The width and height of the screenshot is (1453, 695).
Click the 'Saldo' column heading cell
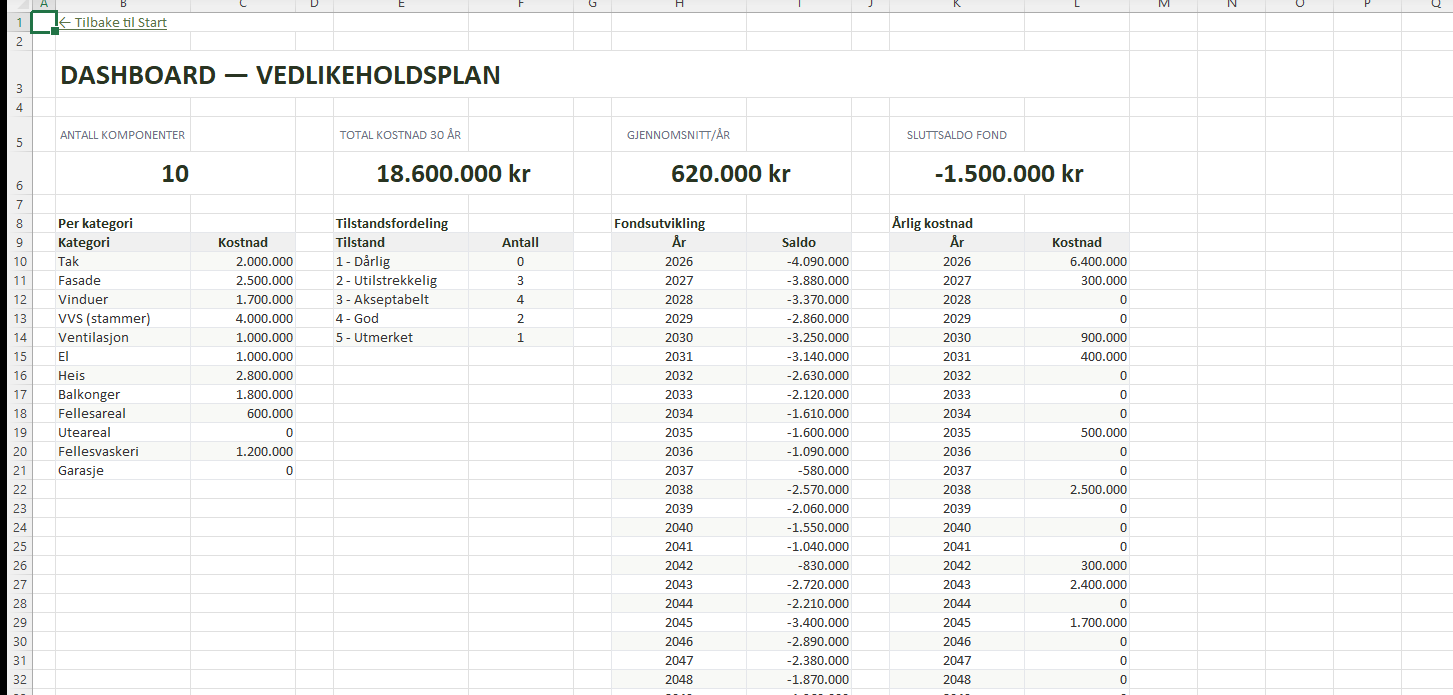click(798, 242)
